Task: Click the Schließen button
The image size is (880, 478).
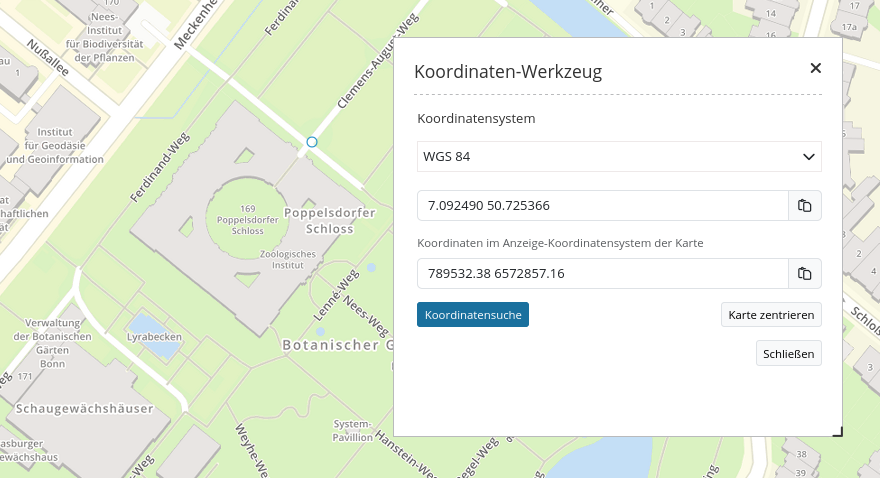Action: [789, 353]
